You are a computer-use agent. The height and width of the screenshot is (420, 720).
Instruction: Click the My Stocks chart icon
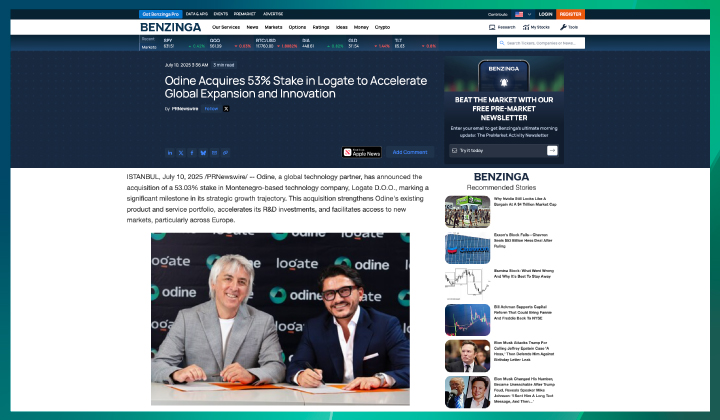(x=531, y=27)
